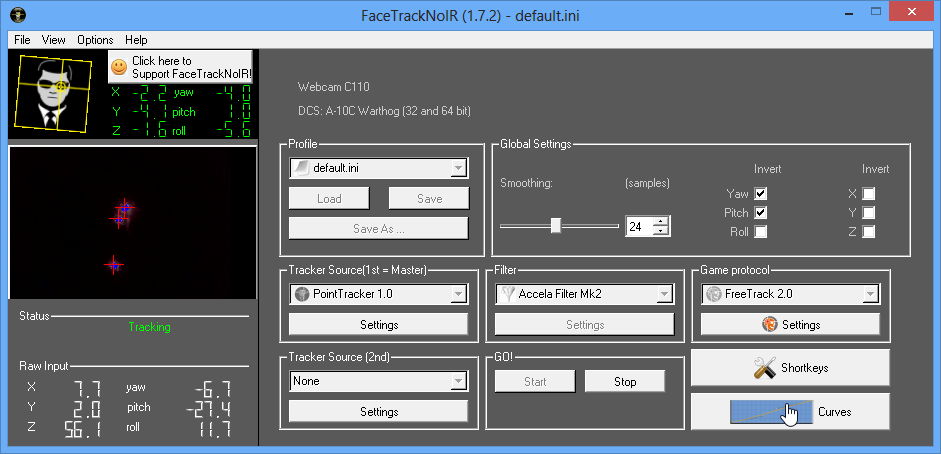
Task: Toggle the Roll invert checkbox
Action: [x=761, y=232]
